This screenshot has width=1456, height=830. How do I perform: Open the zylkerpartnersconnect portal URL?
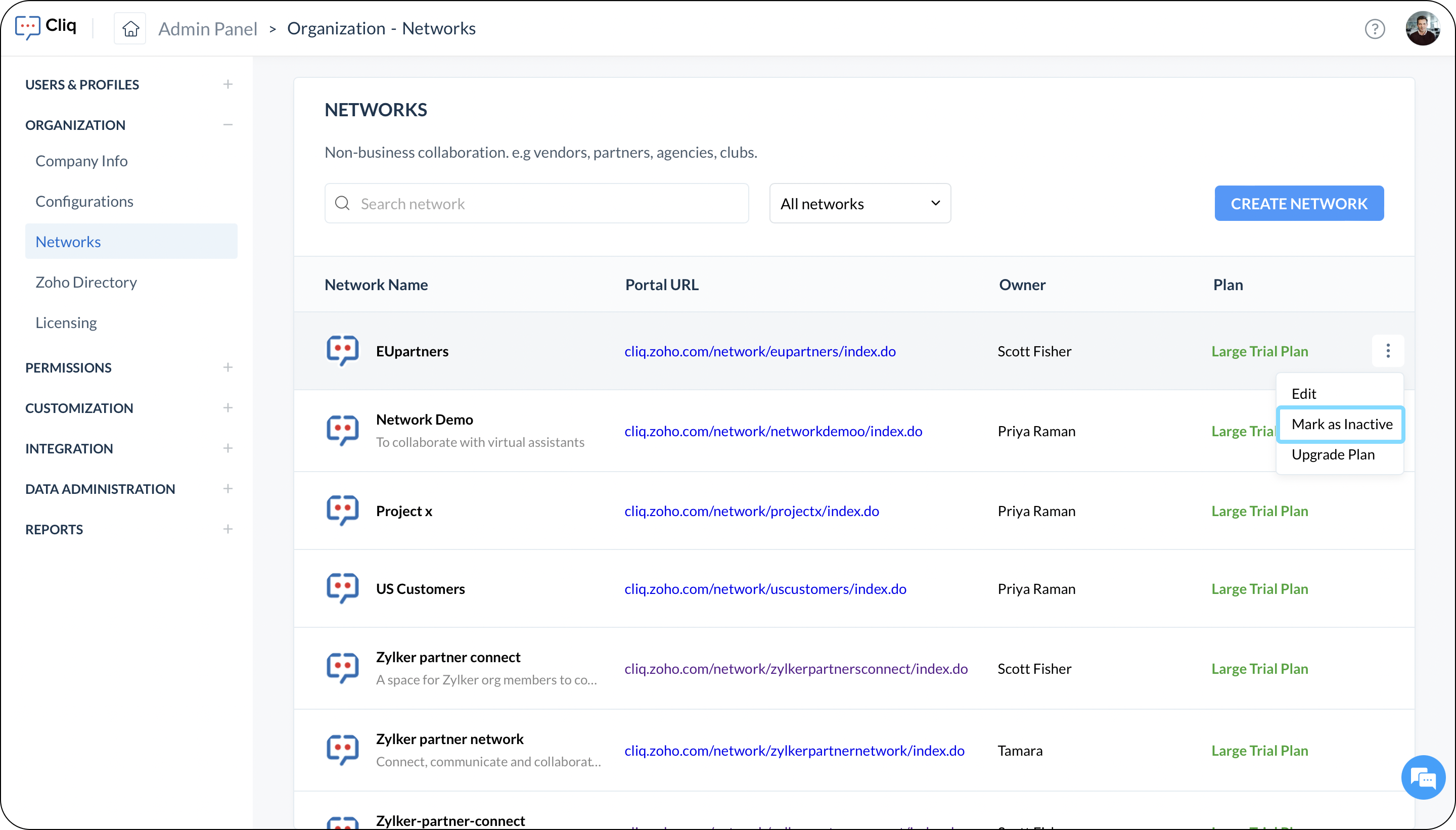coord(796,669)
